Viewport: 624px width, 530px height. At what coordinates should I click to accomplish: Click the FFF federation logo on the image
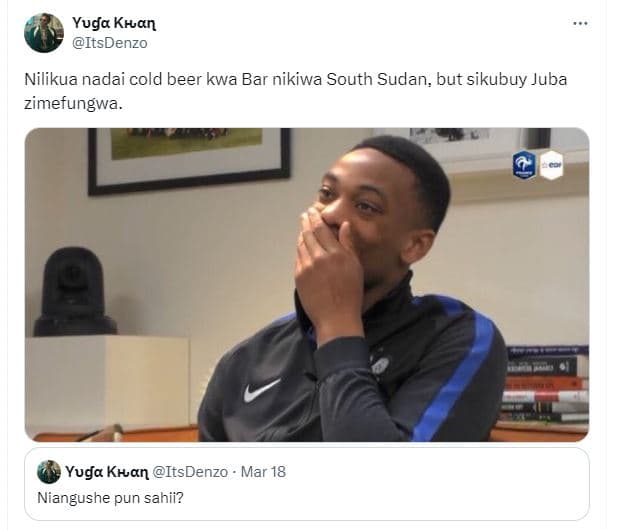click(524, 164)
